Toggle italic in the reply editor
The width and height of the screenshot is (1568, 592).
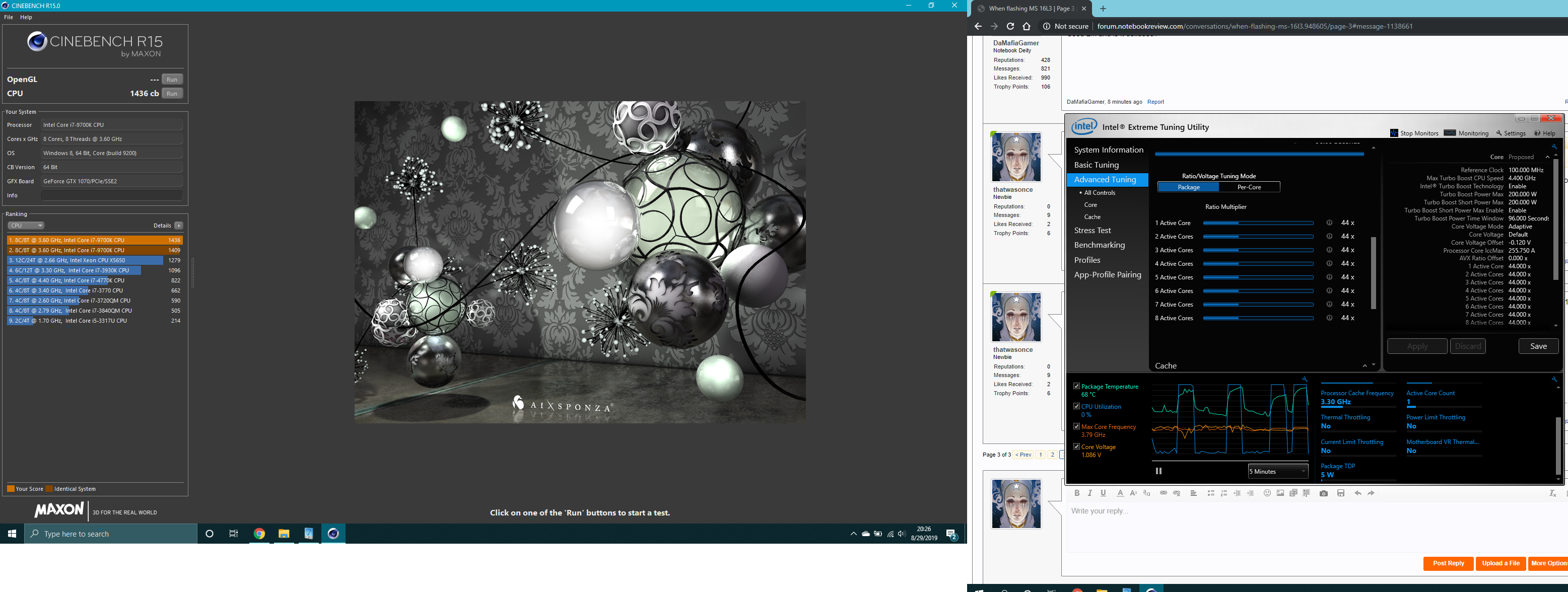click(x=1089, y=493)
